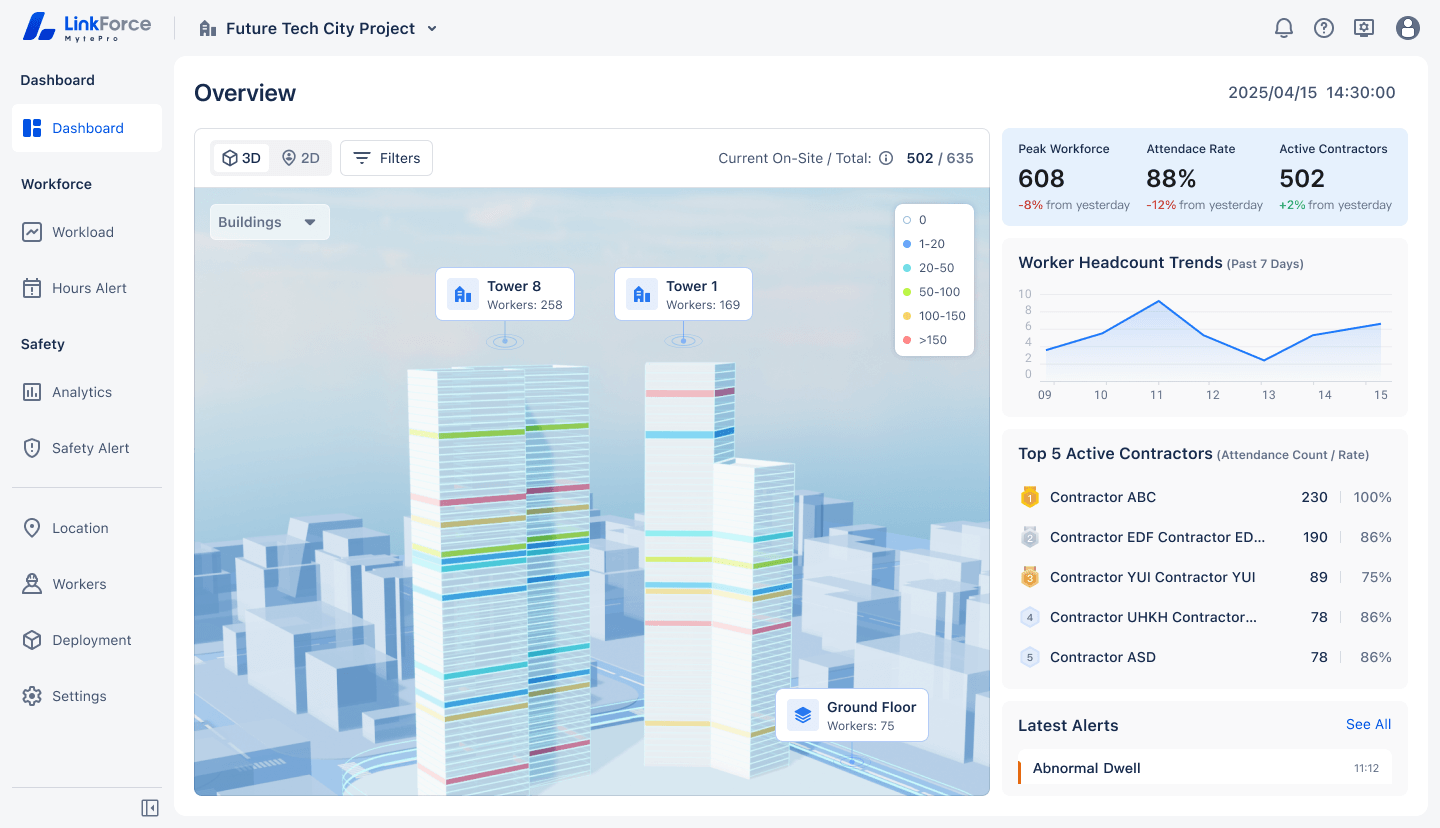Click Contractor YUI rate 75%

1376,577
